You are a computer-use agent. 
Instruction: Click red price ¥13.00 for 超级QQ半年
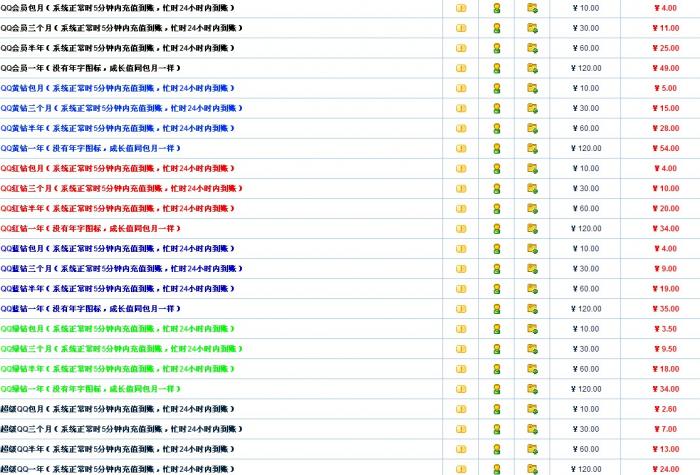pyautogui.click(x=666, y=449)
